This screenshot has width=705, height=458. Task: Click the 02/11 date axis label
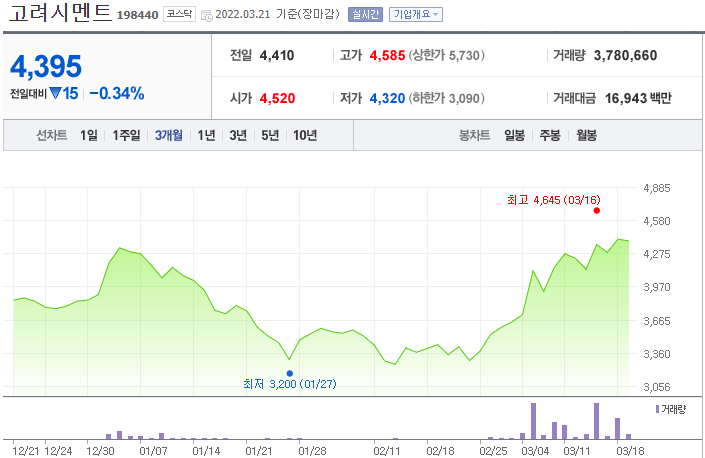click(387, 451)
